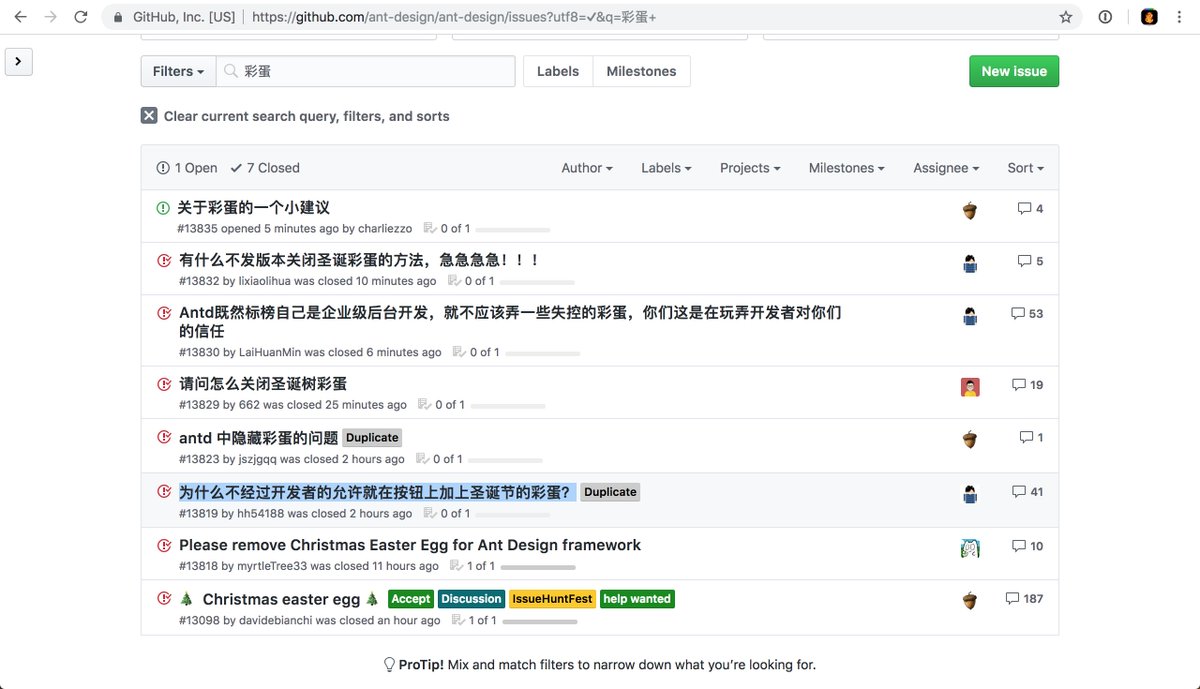Switch to the Milestones tab button
Image resolution: width=1200 pixels, height=689 pixels.
[641, 71]
